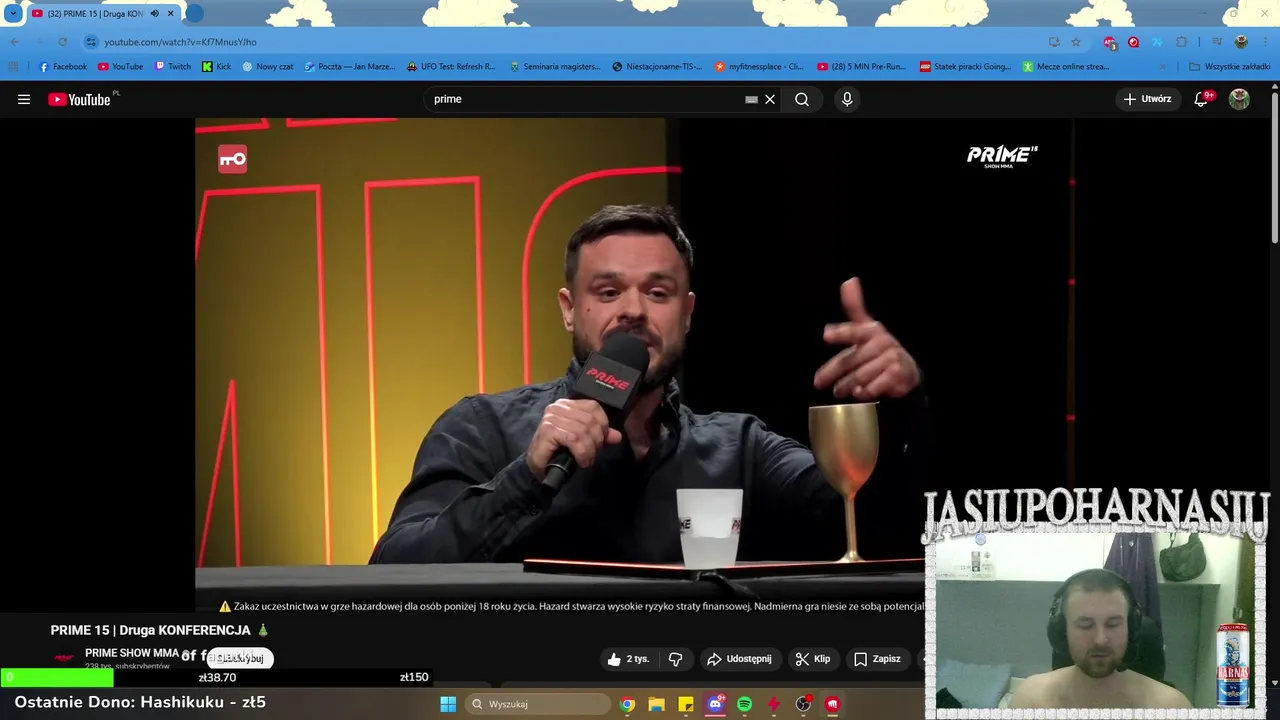This screenshot has width=1280, height=720.
Task: Open the myfitnessplace bookmark
Action: [x=759, y=67]
